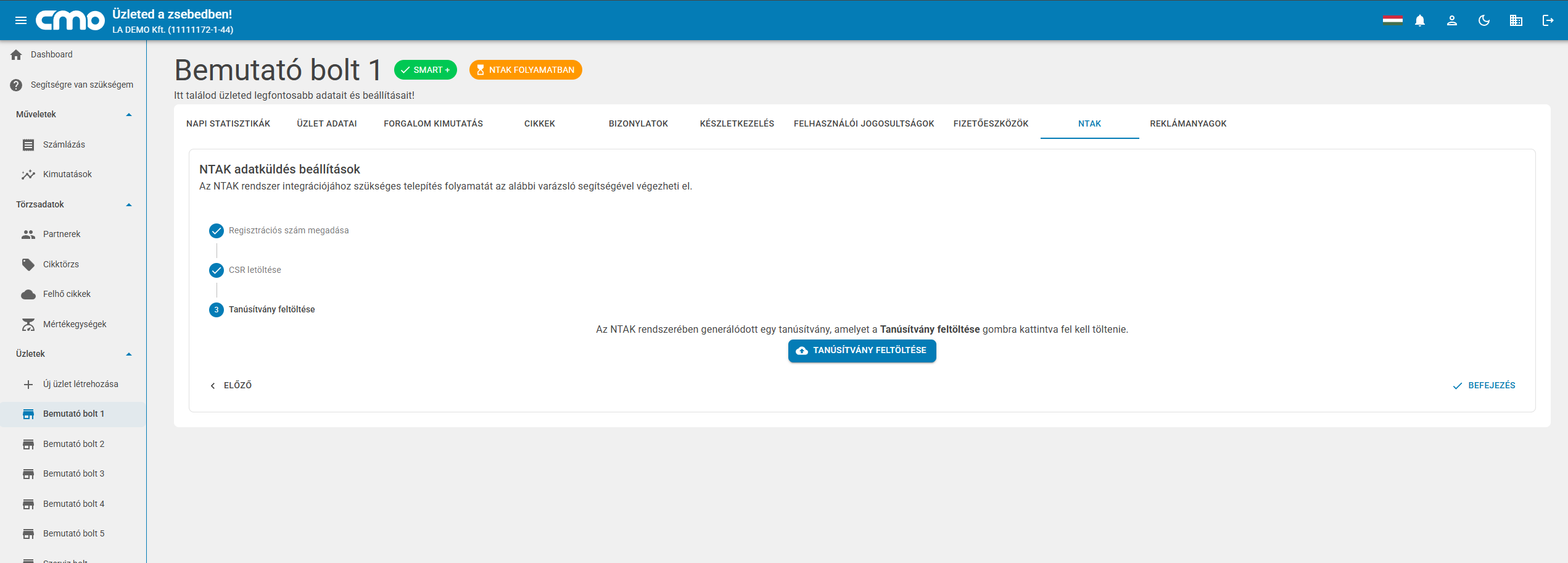The width and height of the screenshot is (1568, 563).
Task: Select Bemutató bolt 3 store
Action: click(73, 474)
